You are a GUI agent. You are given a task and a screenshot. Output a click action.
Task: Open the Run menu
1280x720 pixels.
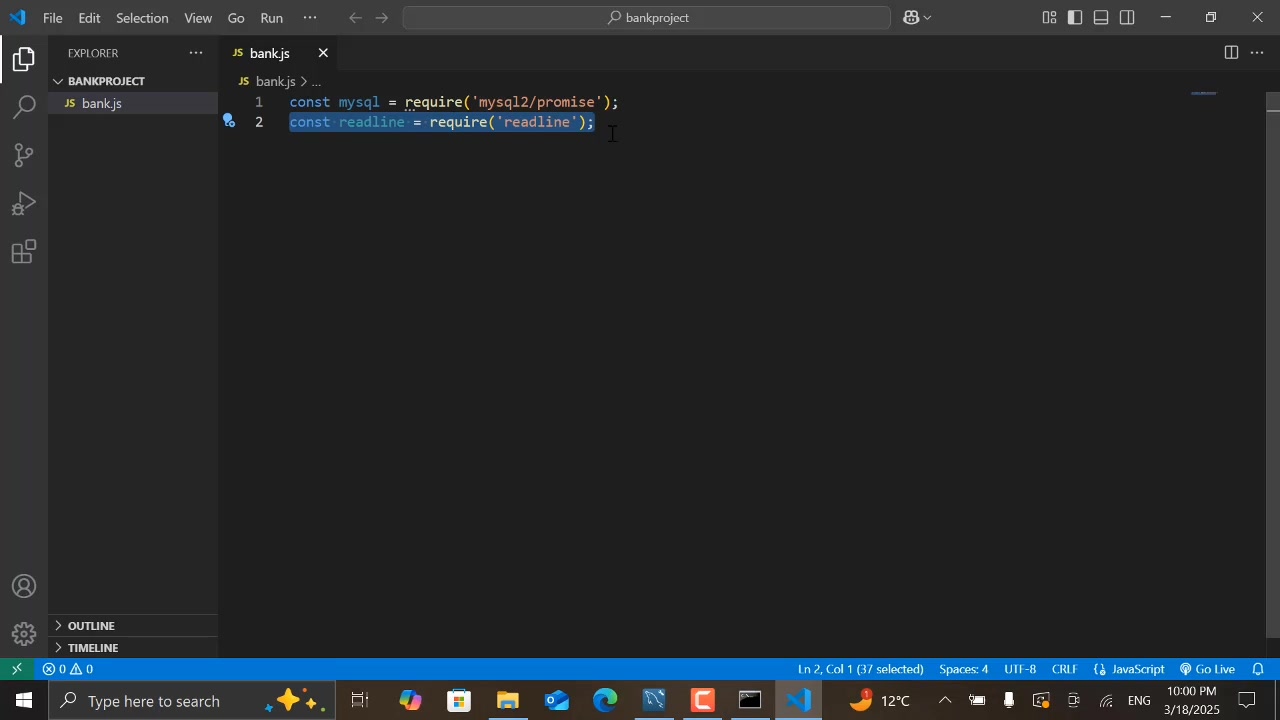point(271,18)
